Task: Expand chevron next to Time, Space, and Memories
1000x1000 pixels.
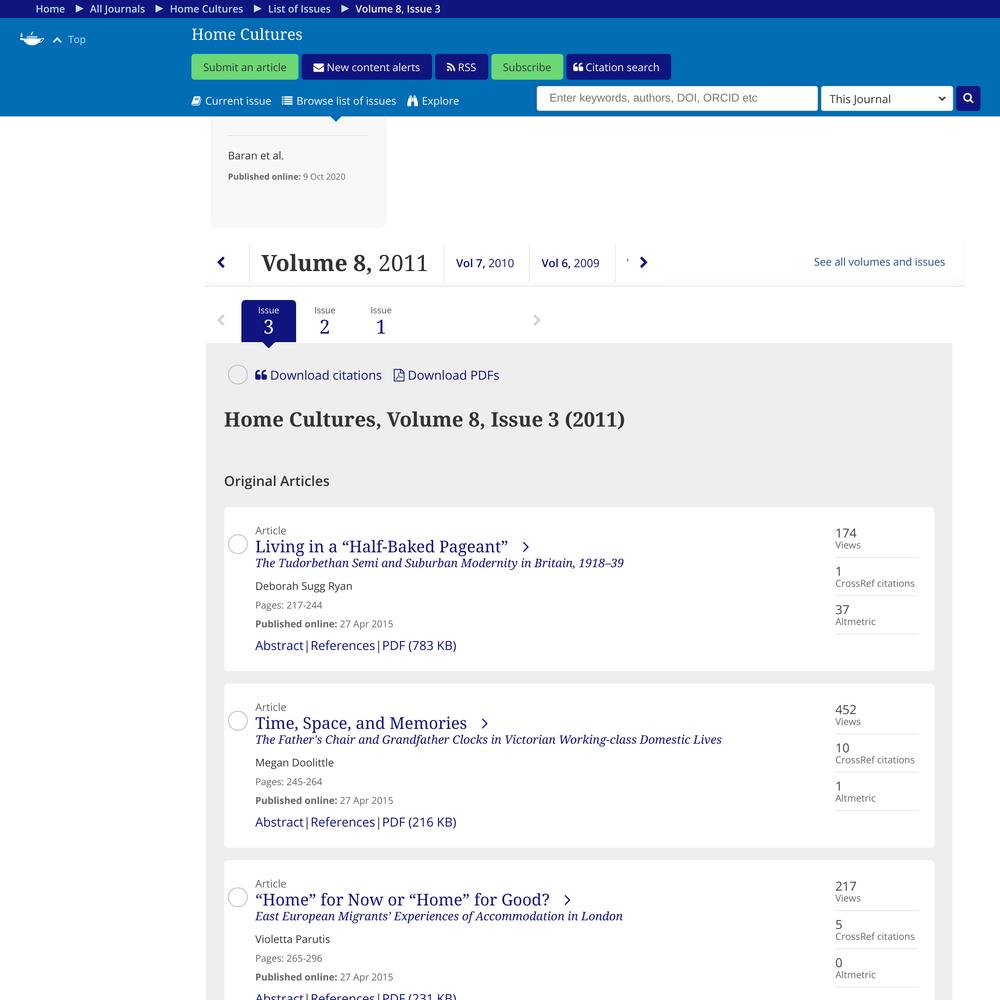Action: pos(485,724)
